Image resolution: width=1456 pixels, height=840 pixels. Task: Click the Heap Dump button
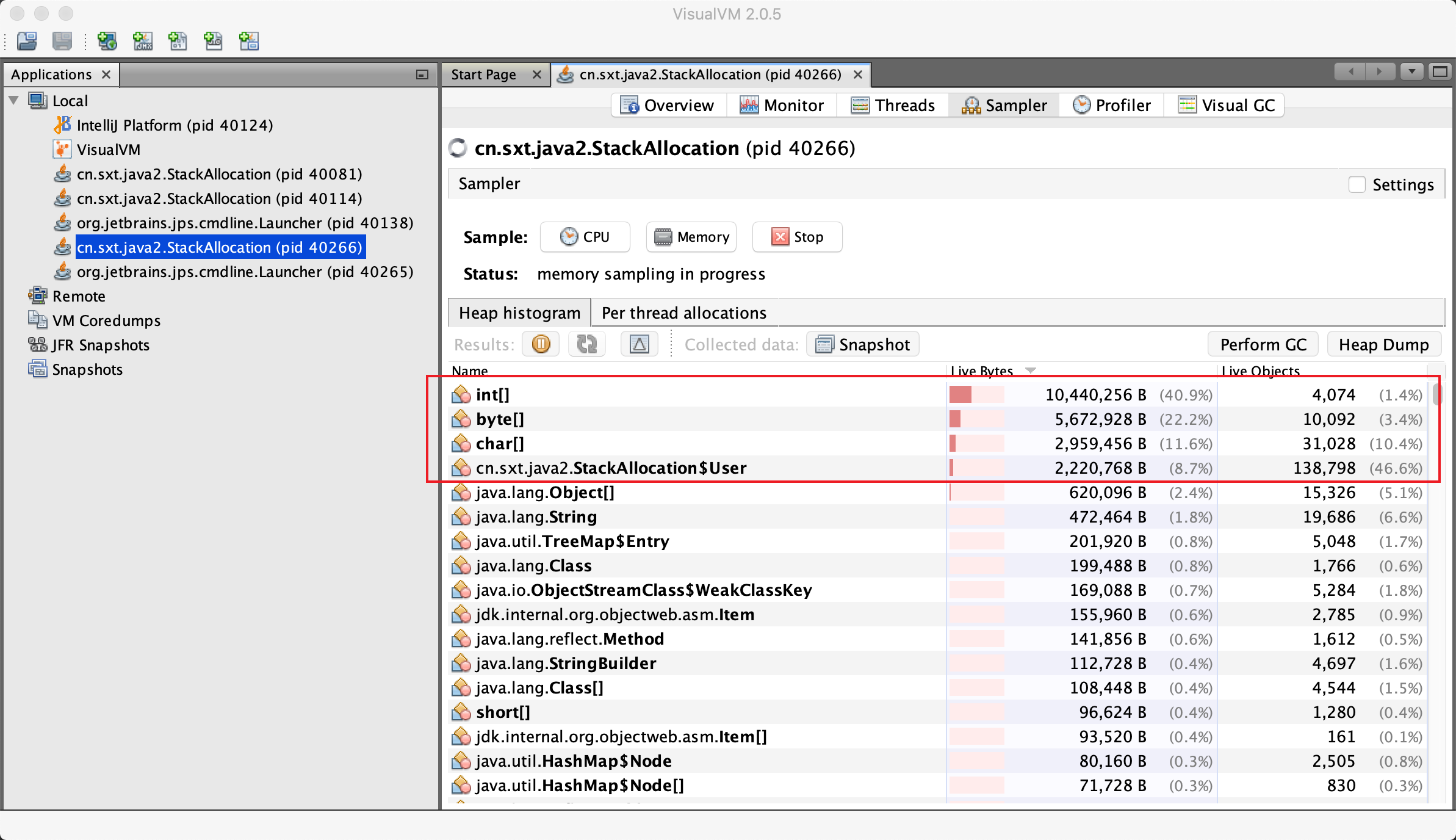pos(1384,344)
